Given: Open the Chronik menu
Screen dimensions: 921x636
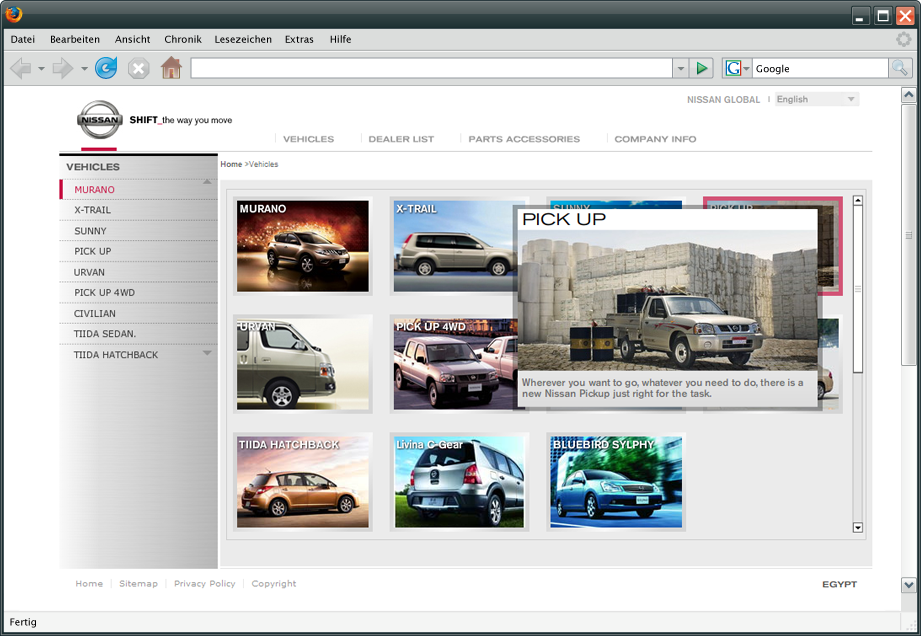Looking at the screenshot, I should tap(183, 39).
